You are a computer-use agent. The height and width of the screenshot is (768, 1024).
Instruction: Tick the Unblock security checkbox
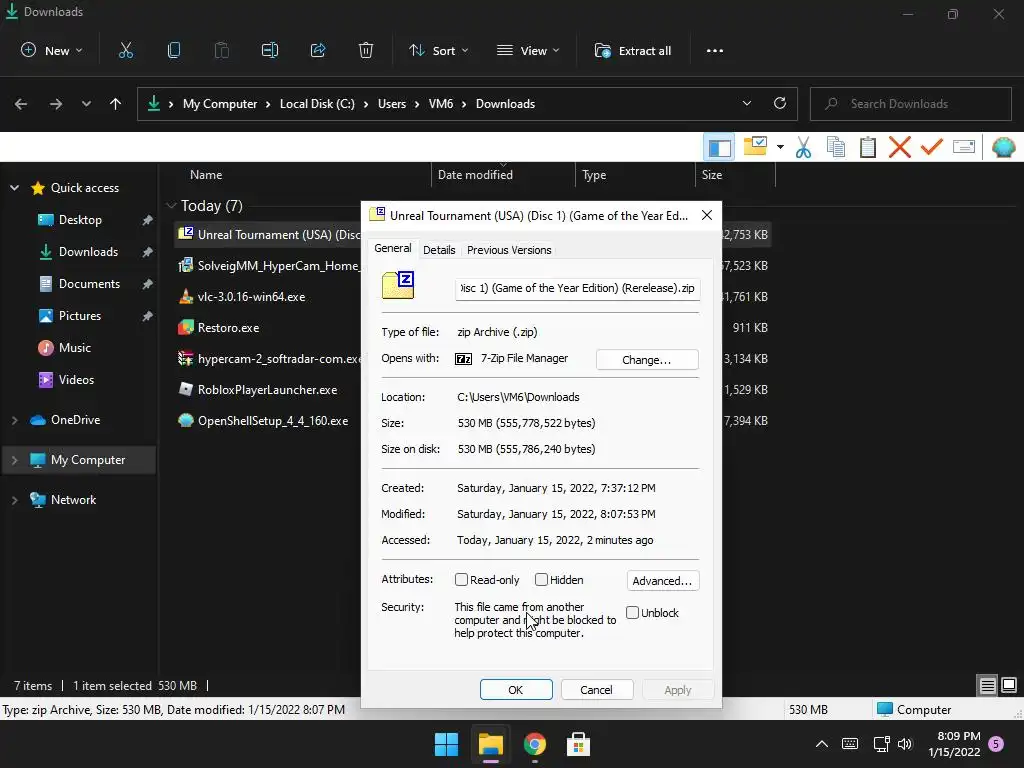tap(632, 613)
